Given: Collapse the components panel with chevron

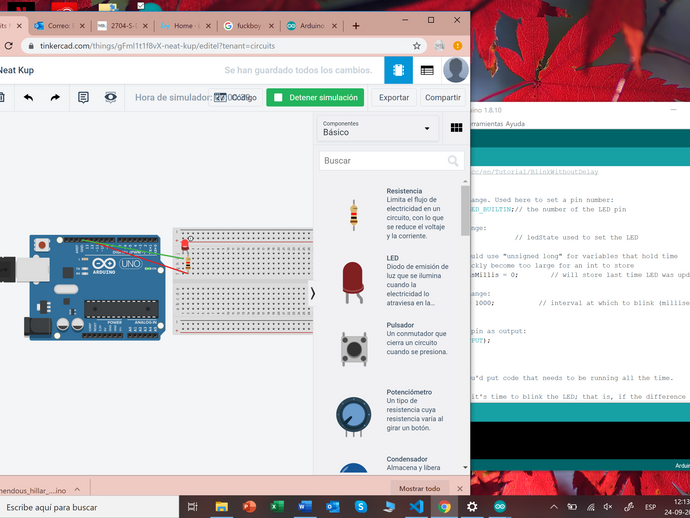Looking at the screenshot, I should coord(312,293).
